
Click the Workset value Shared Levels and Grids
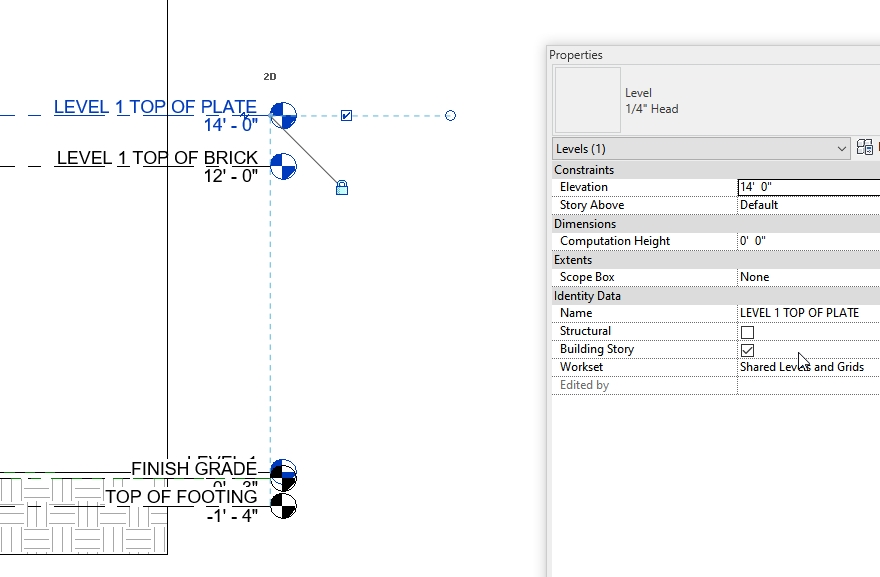click(808, 367)
